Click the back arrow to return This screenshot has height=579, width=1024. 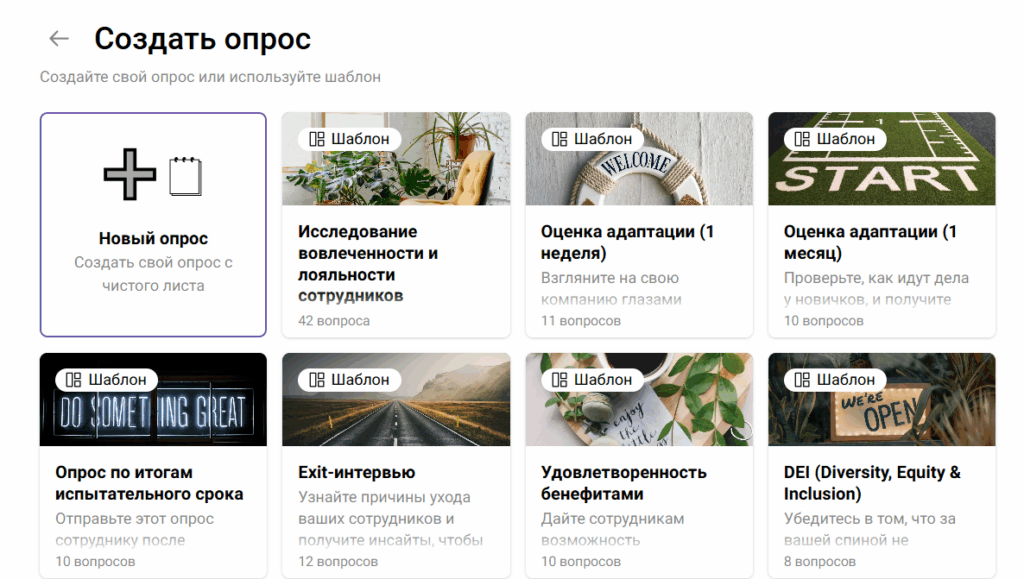[58, 38]
